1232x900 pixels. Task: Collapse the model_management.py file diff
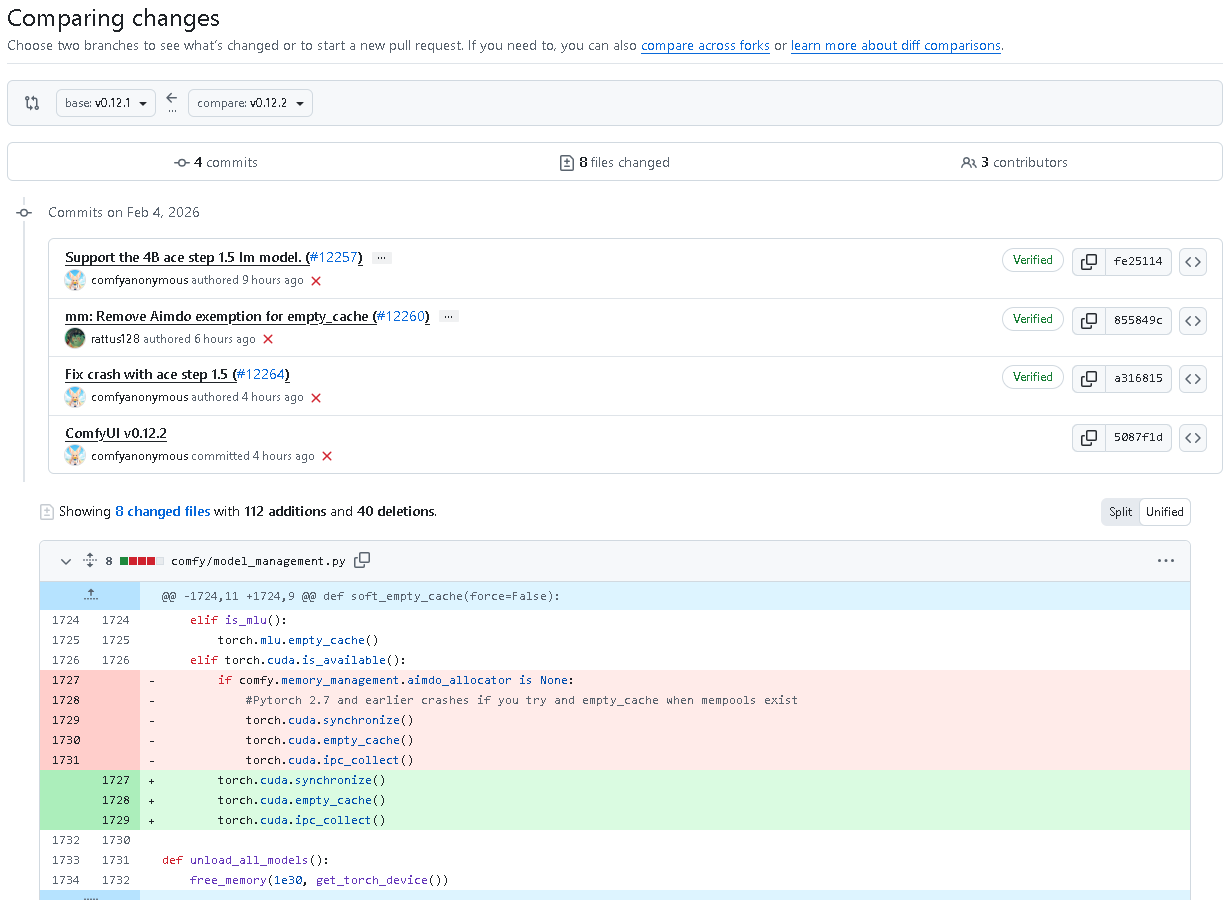66,561
